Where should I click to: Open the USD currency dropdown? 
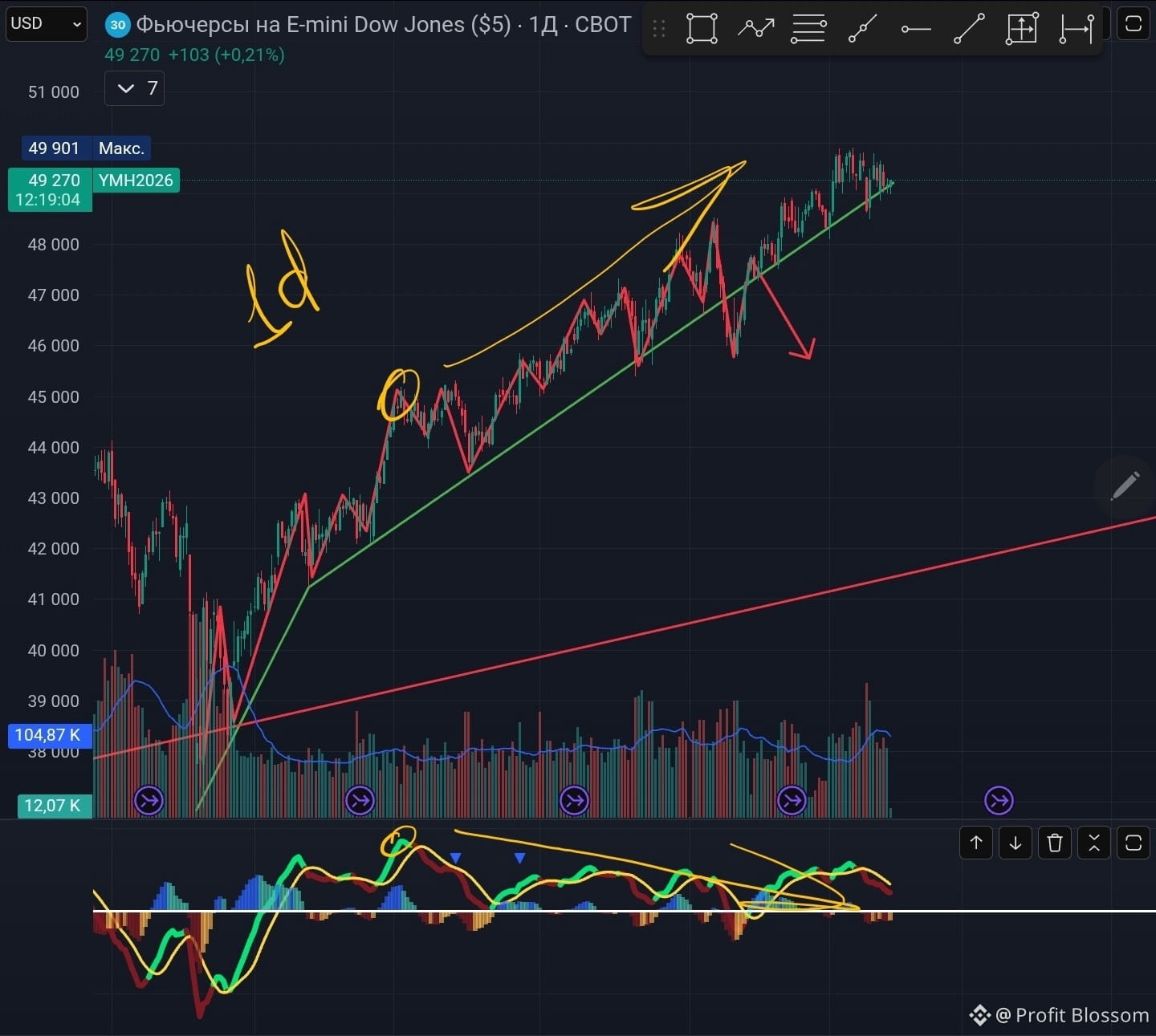46,23
